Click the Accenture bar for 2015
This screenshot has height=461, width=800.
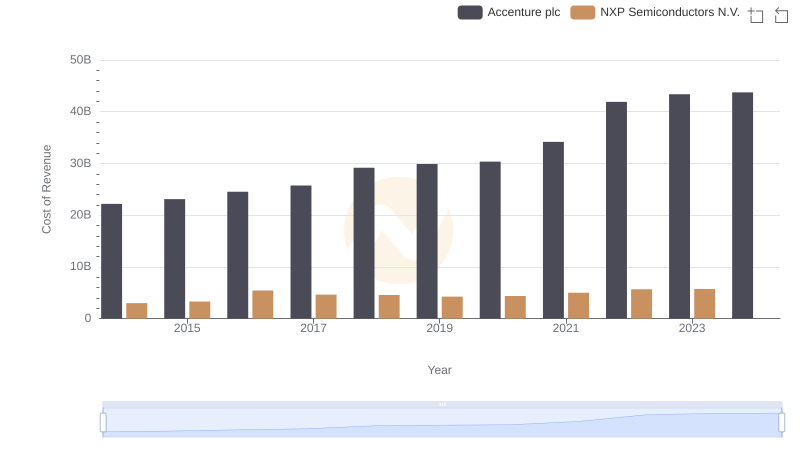[x=174, y=259]
